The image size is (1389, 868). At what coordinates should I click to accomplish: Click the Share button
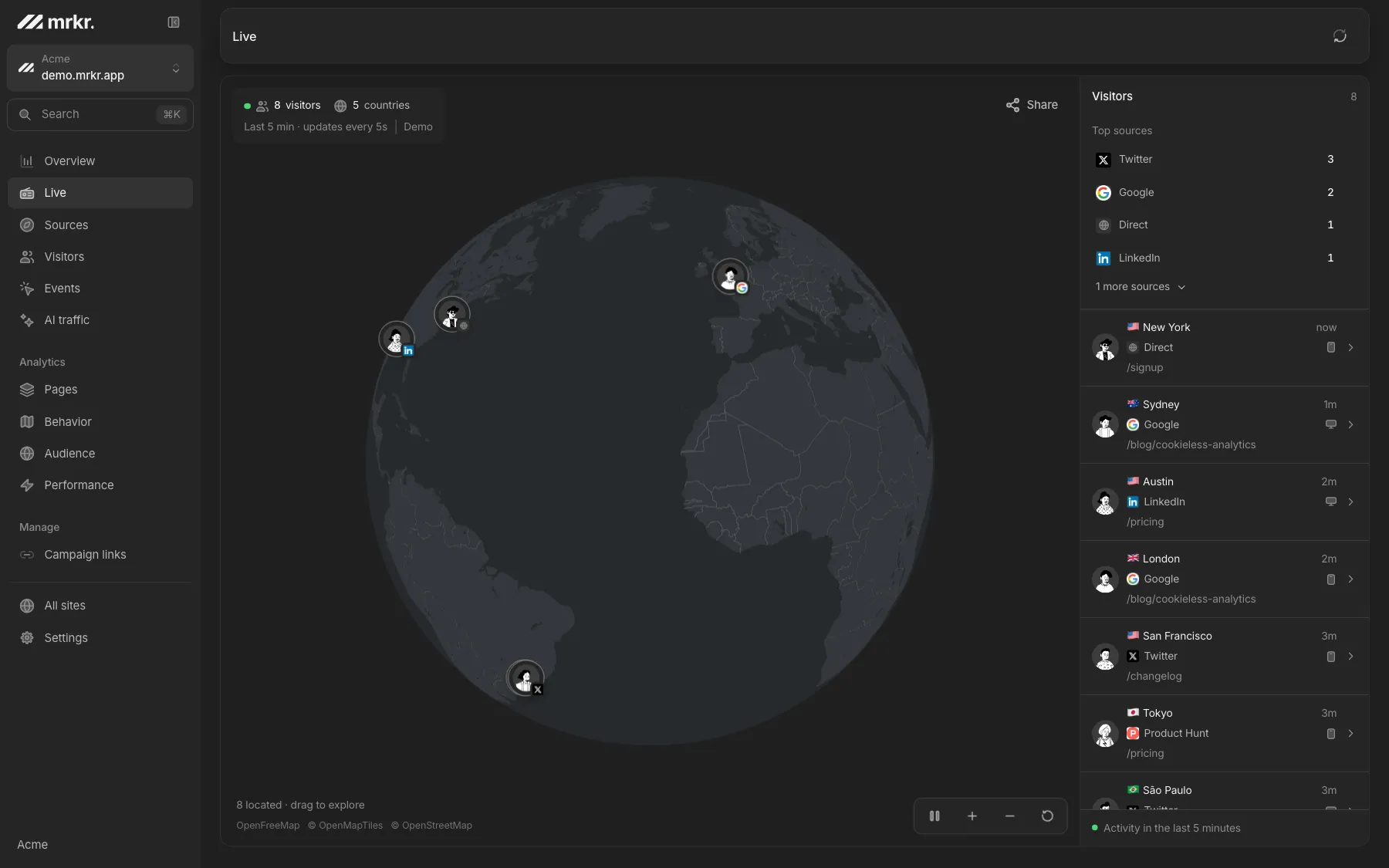coord(1032,105)
